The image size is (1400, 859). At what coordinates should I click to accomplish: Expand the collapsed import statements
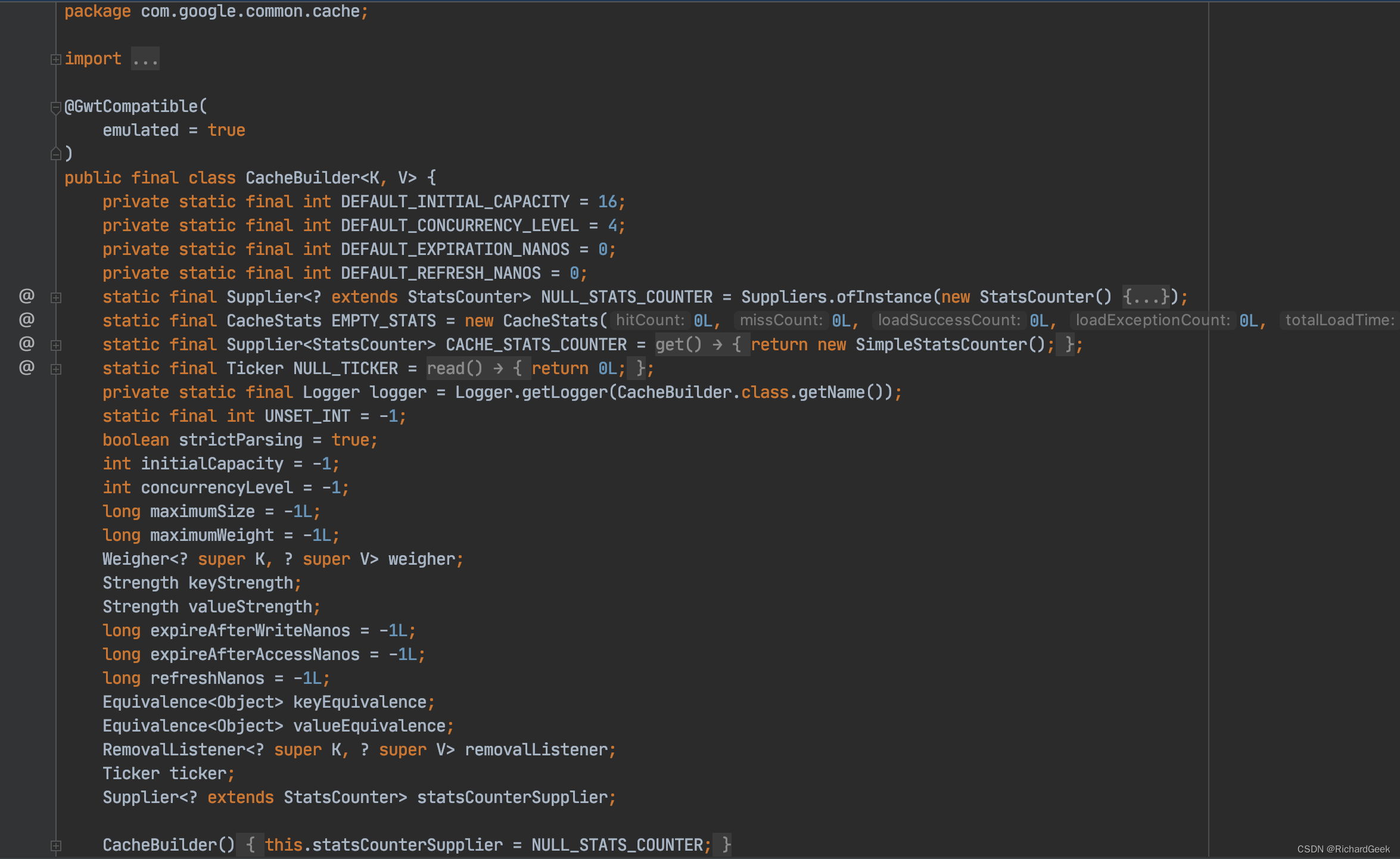[x=55, y=59]
